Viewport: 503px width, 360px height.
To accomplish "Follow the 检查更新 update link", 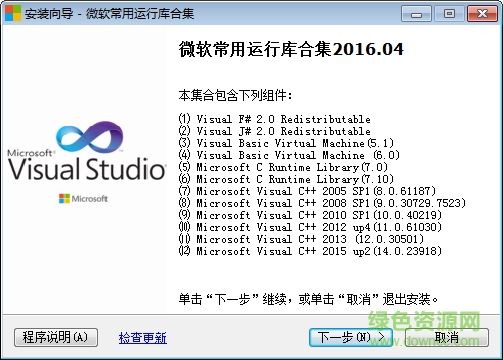I will point(143,338).
